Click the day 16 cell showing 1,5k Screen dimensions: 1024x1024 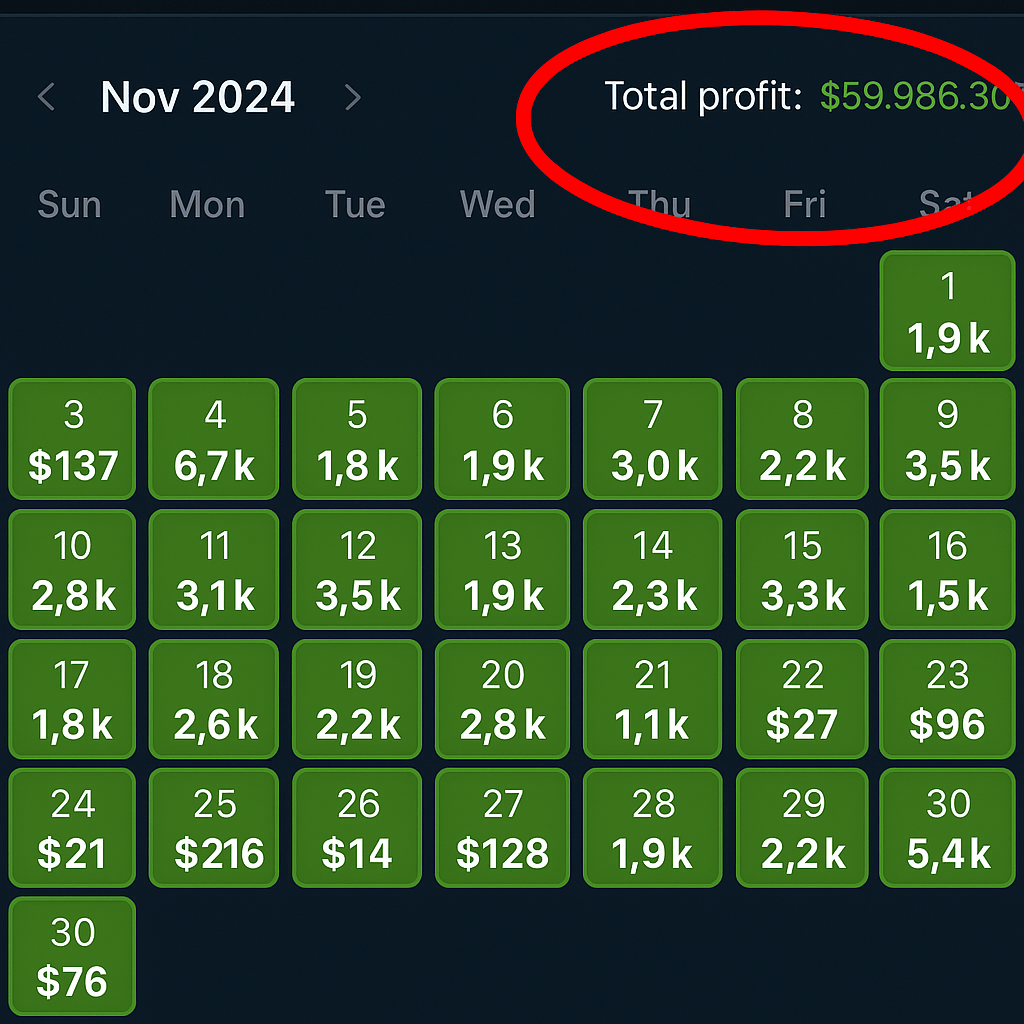coord(948,570)
